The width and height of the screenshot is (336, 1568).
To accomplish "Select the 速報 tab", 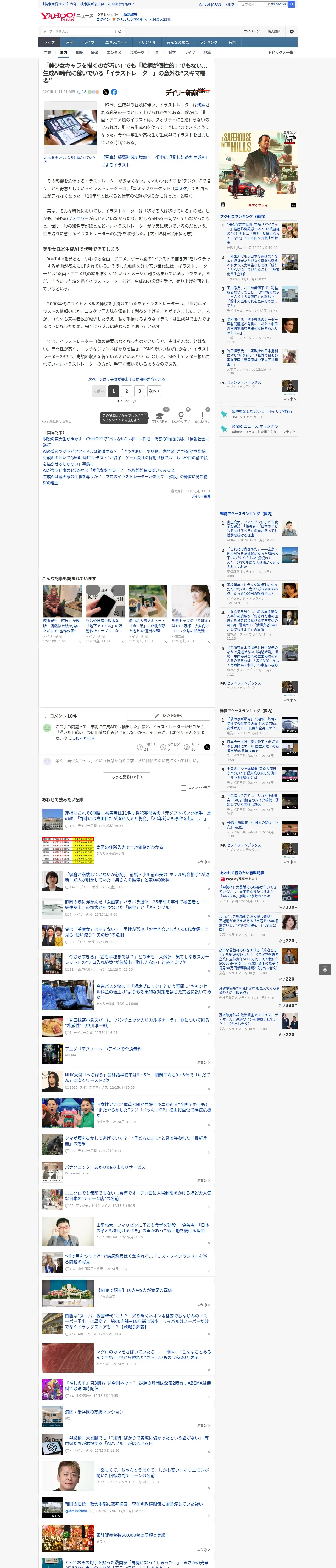I will coord(69,43).
